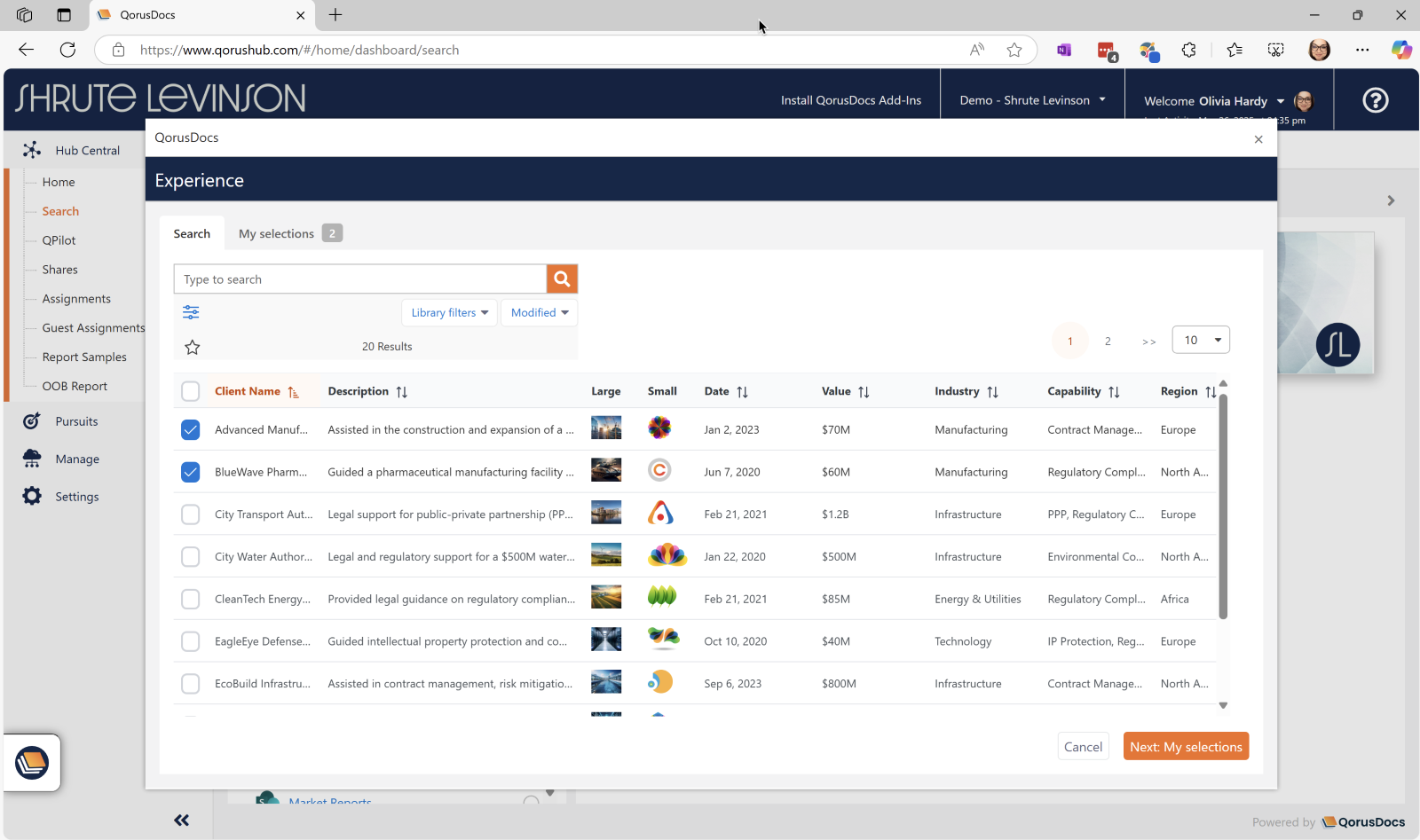Click the browser refresh button
The width and height of the screenshot is (1420, 840).
(67, 50)
